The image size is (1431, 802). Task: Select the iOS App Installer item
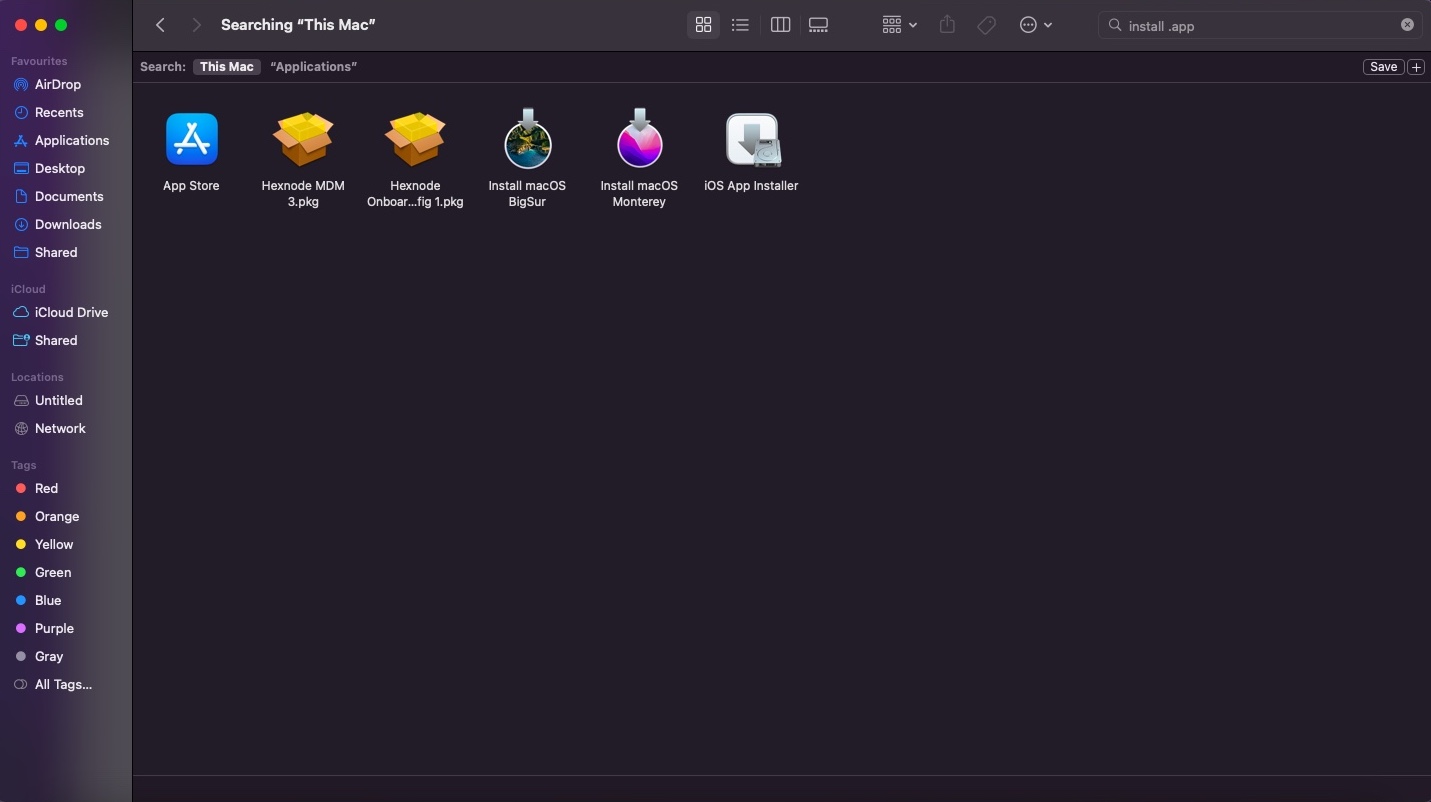click(751, 139)
